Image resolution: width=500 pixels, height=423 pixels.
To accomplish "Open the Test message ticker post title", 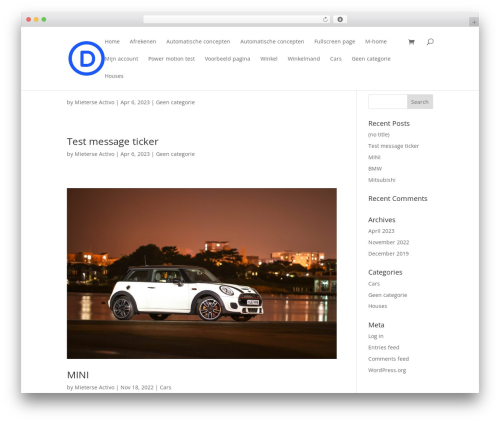I will click(112, 141).
